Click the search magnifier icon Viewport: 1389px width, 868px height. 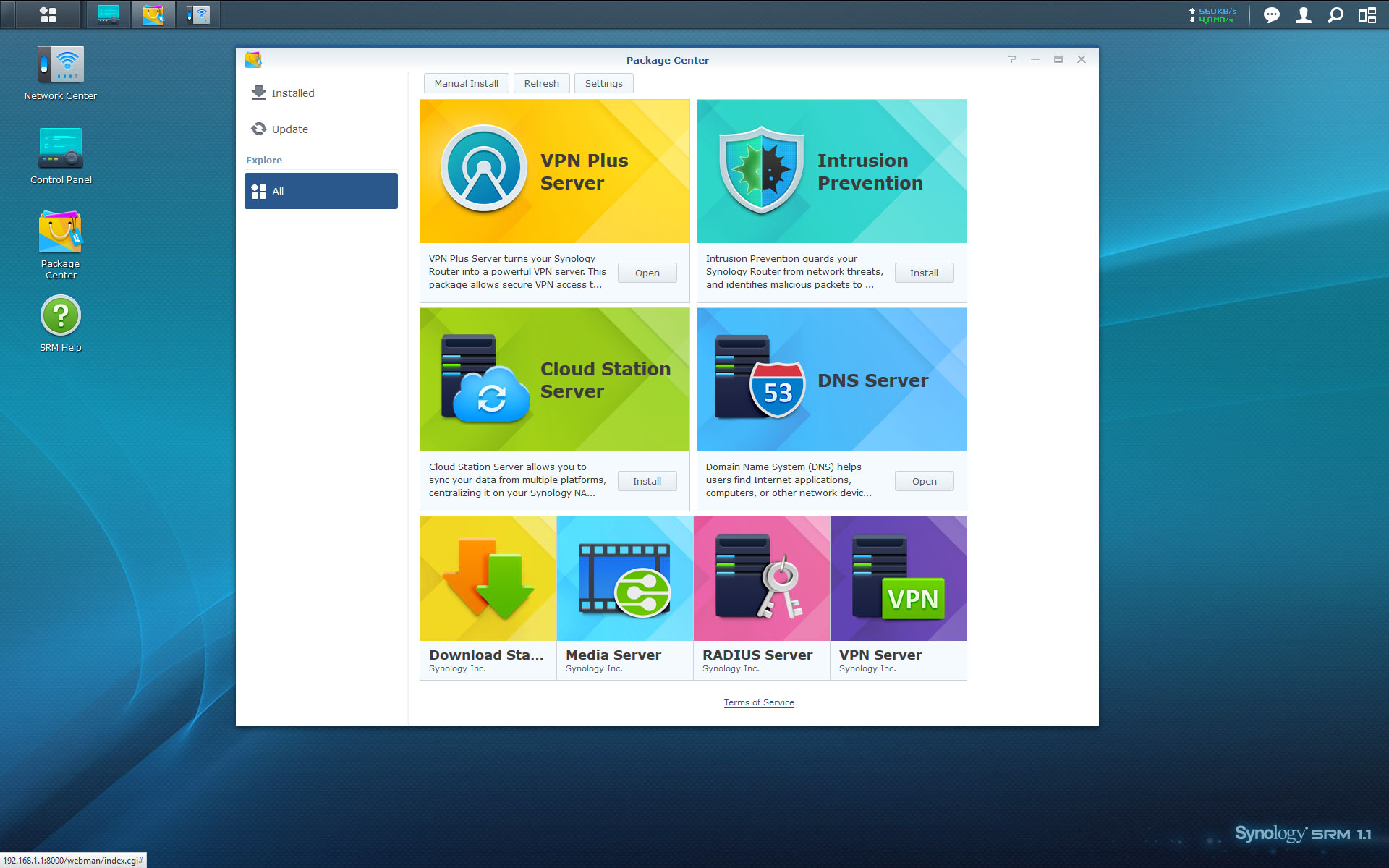[1335, 15]
